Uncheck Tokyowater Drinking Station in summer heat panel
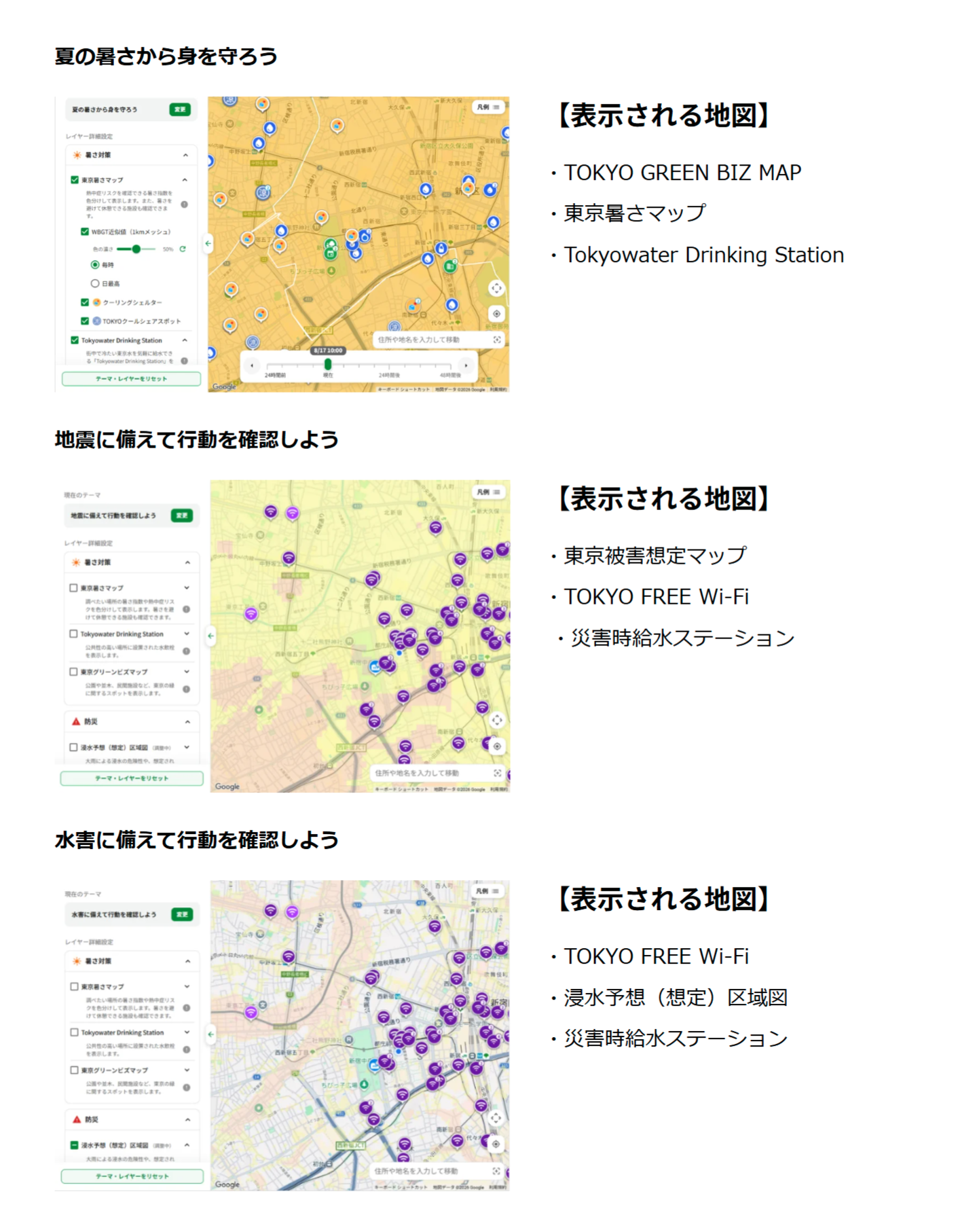 75,340
